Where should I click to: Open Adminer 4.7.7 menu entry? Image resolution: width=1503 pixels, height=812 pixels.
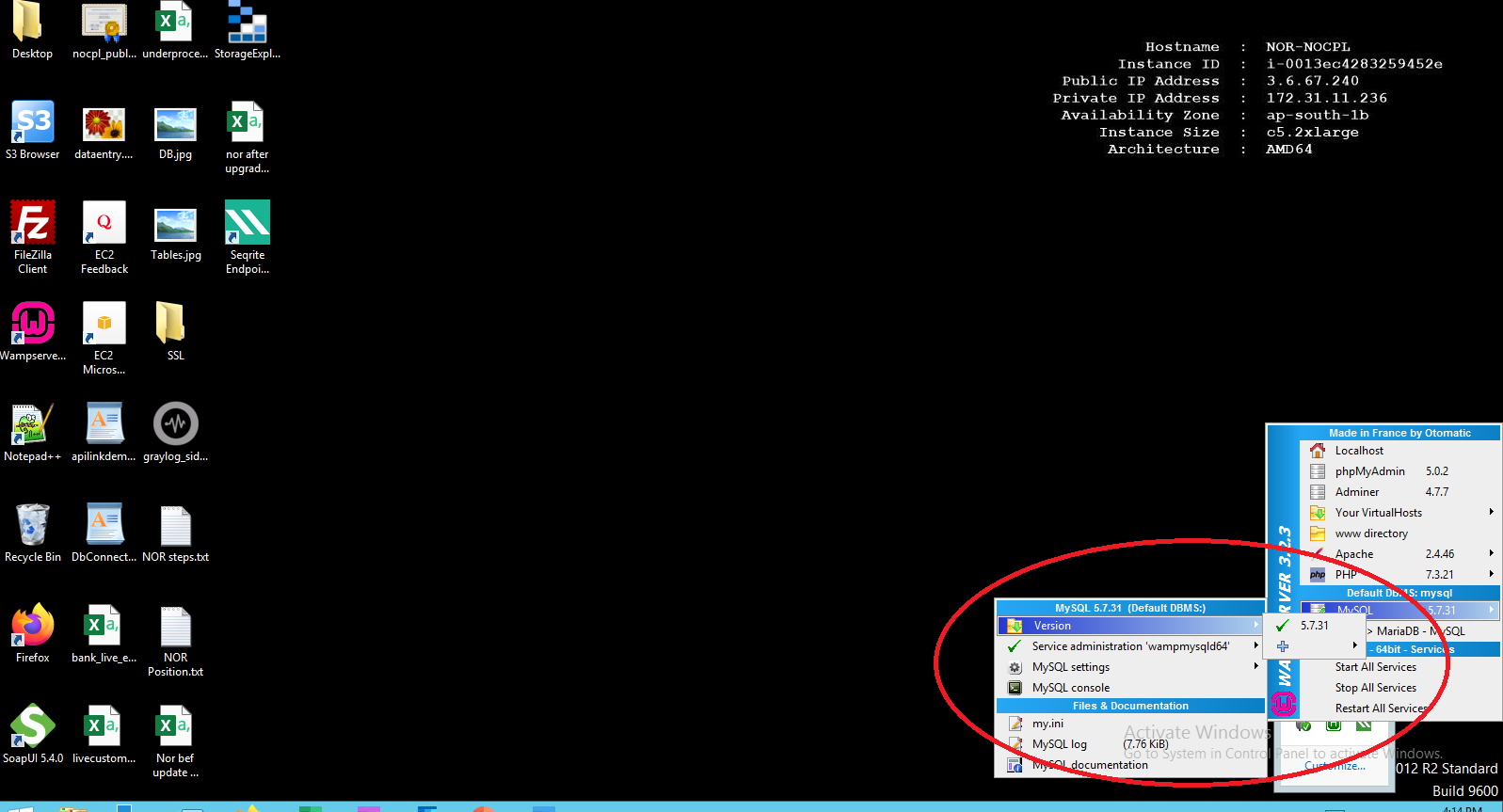click(x=1399, y=492)
